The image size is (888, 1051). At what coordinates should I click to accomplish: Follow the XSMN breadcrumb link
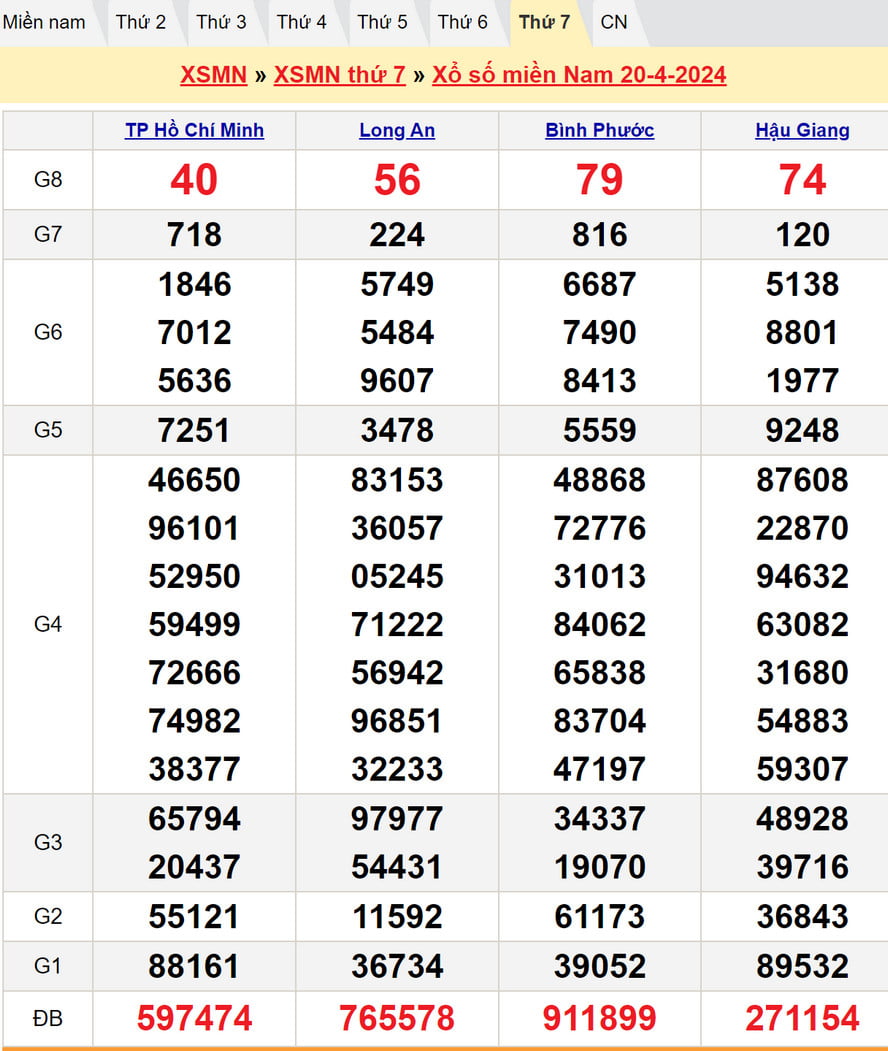coord(213,75)
